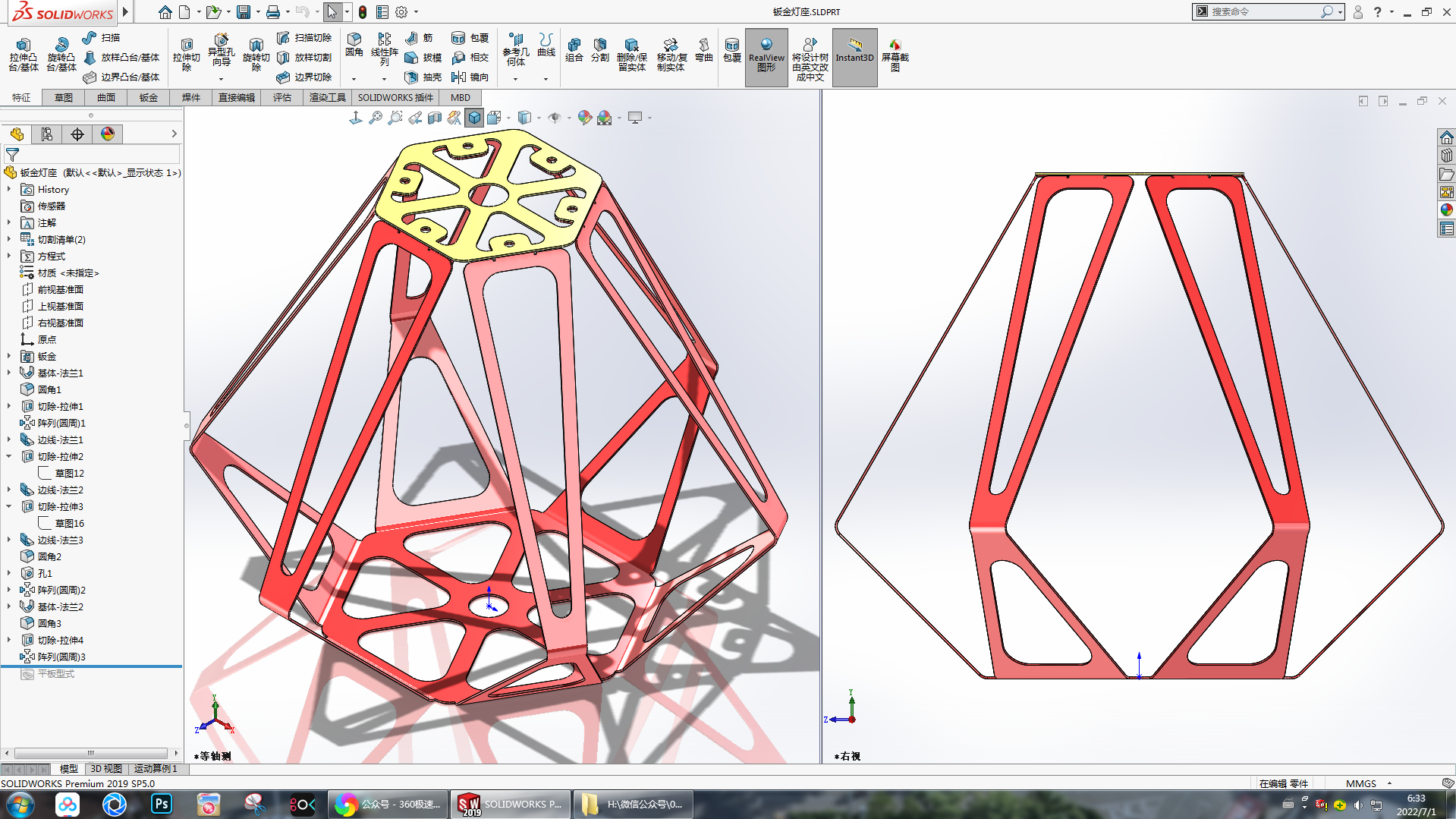Choose the Revolved Cut (旋转切除) tool
1456x819 pixels.
256,55
